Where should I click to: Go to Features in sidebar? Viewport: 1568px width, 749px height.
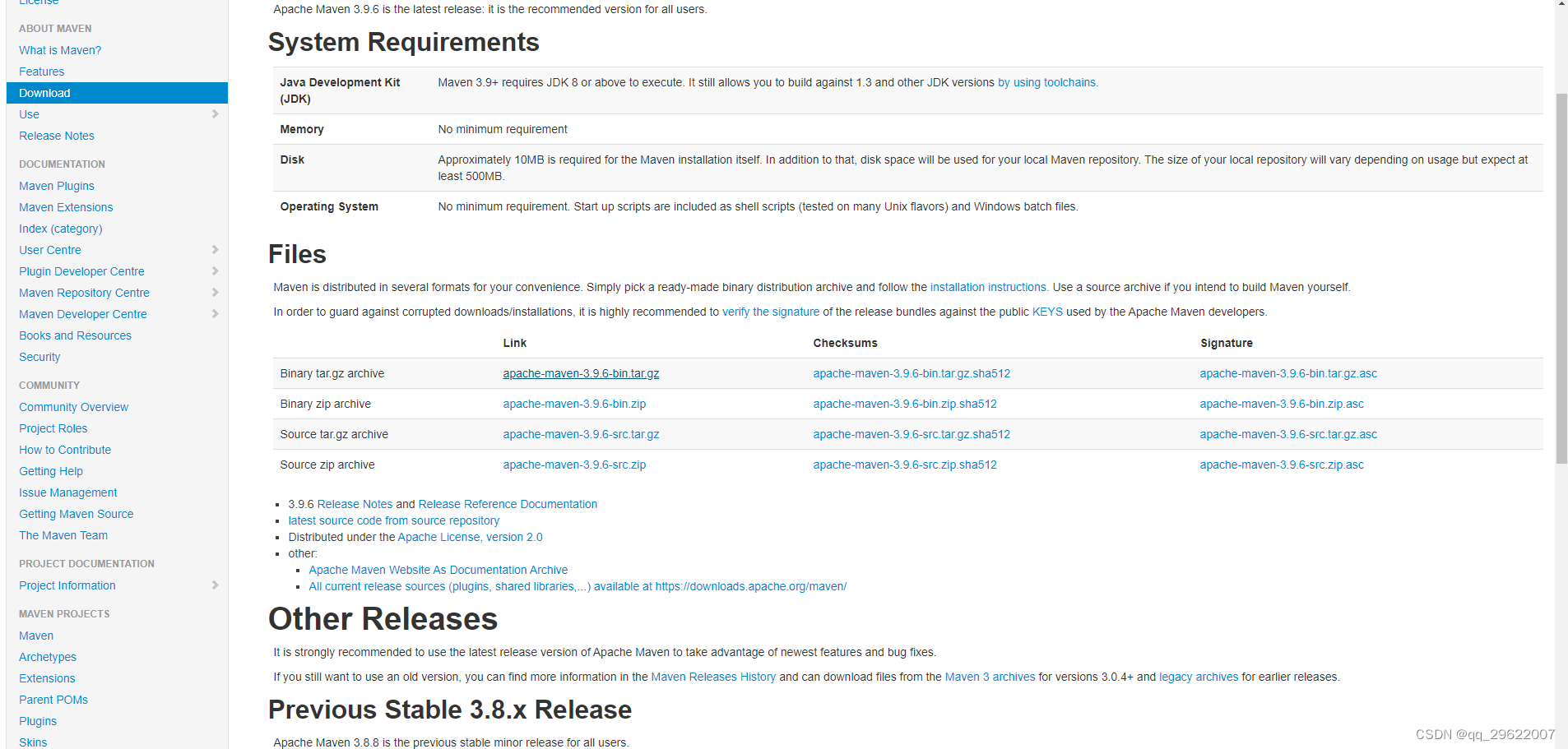point(42,72)
